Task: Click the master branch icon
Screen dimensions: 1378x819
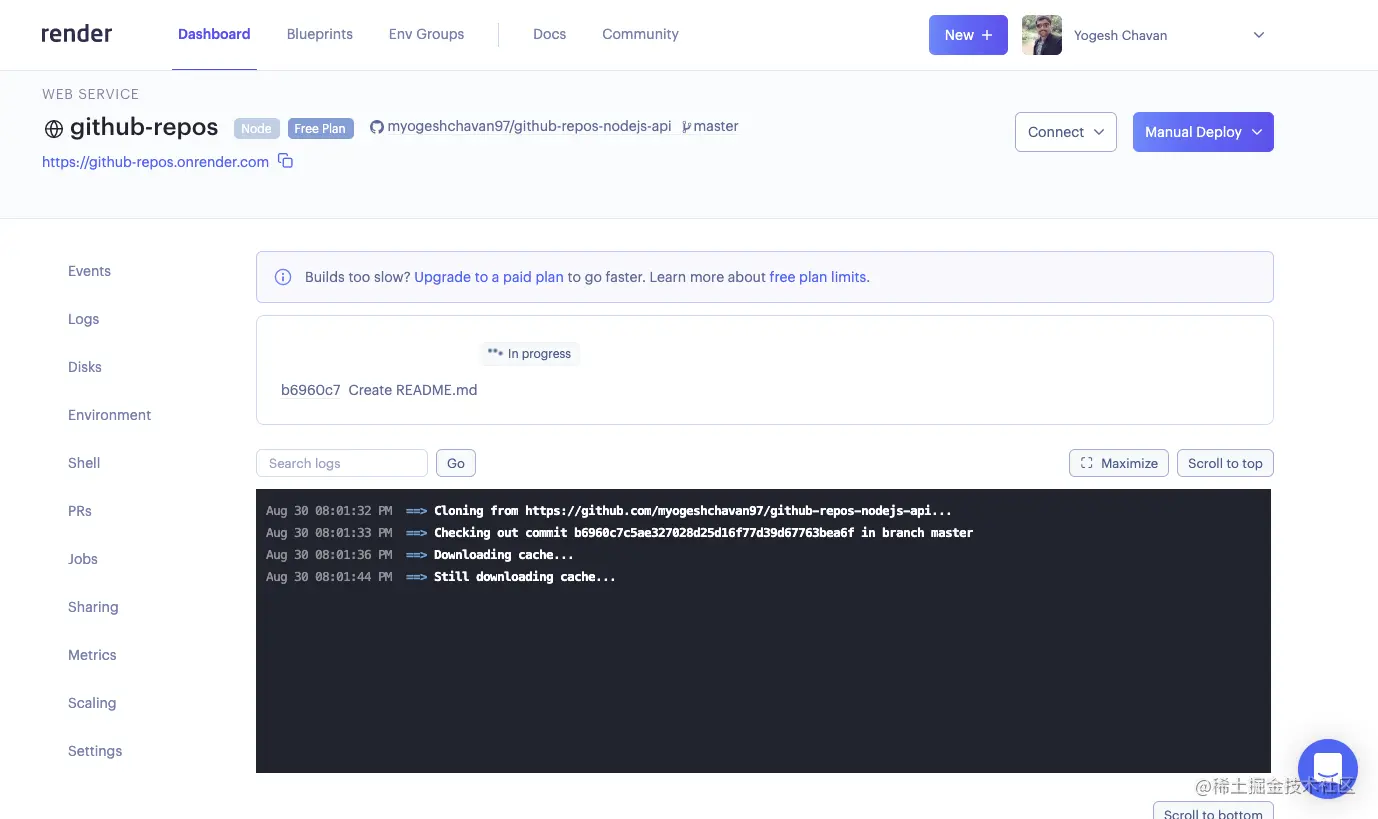Action: coord(685,126)
